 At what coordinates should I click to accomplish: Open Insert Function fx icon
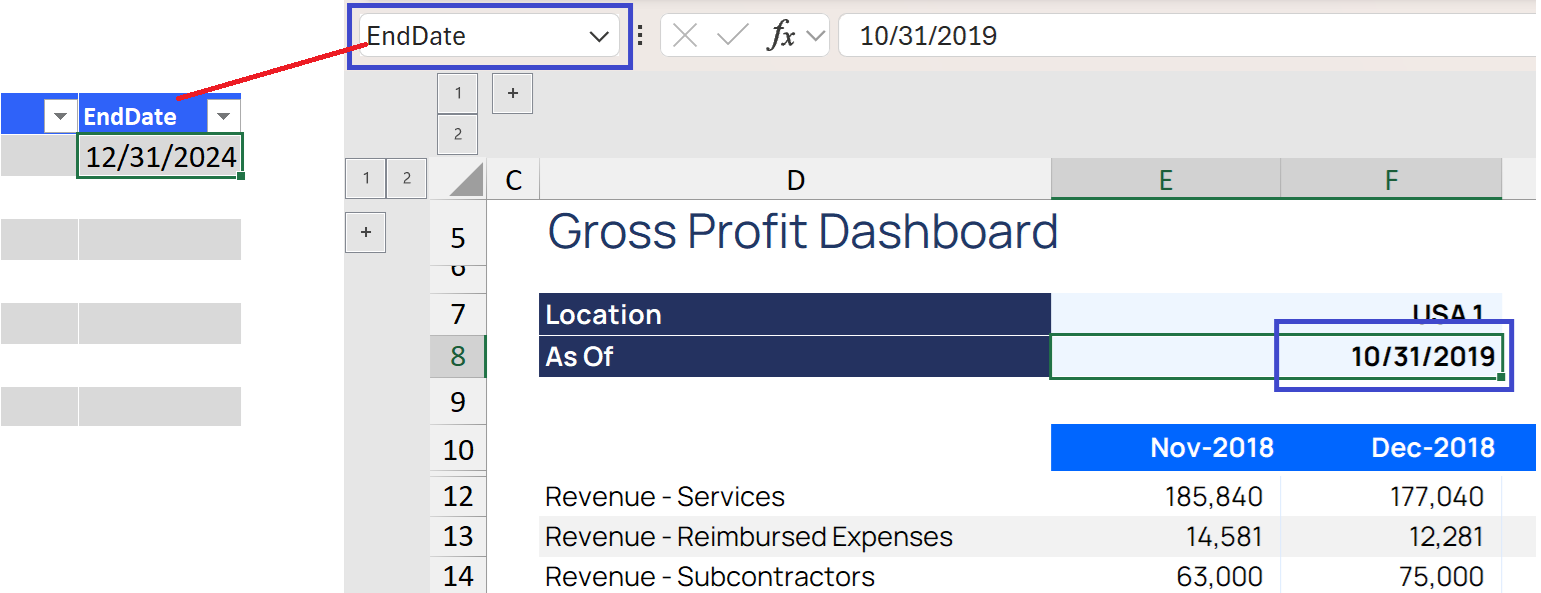point(780,36)
